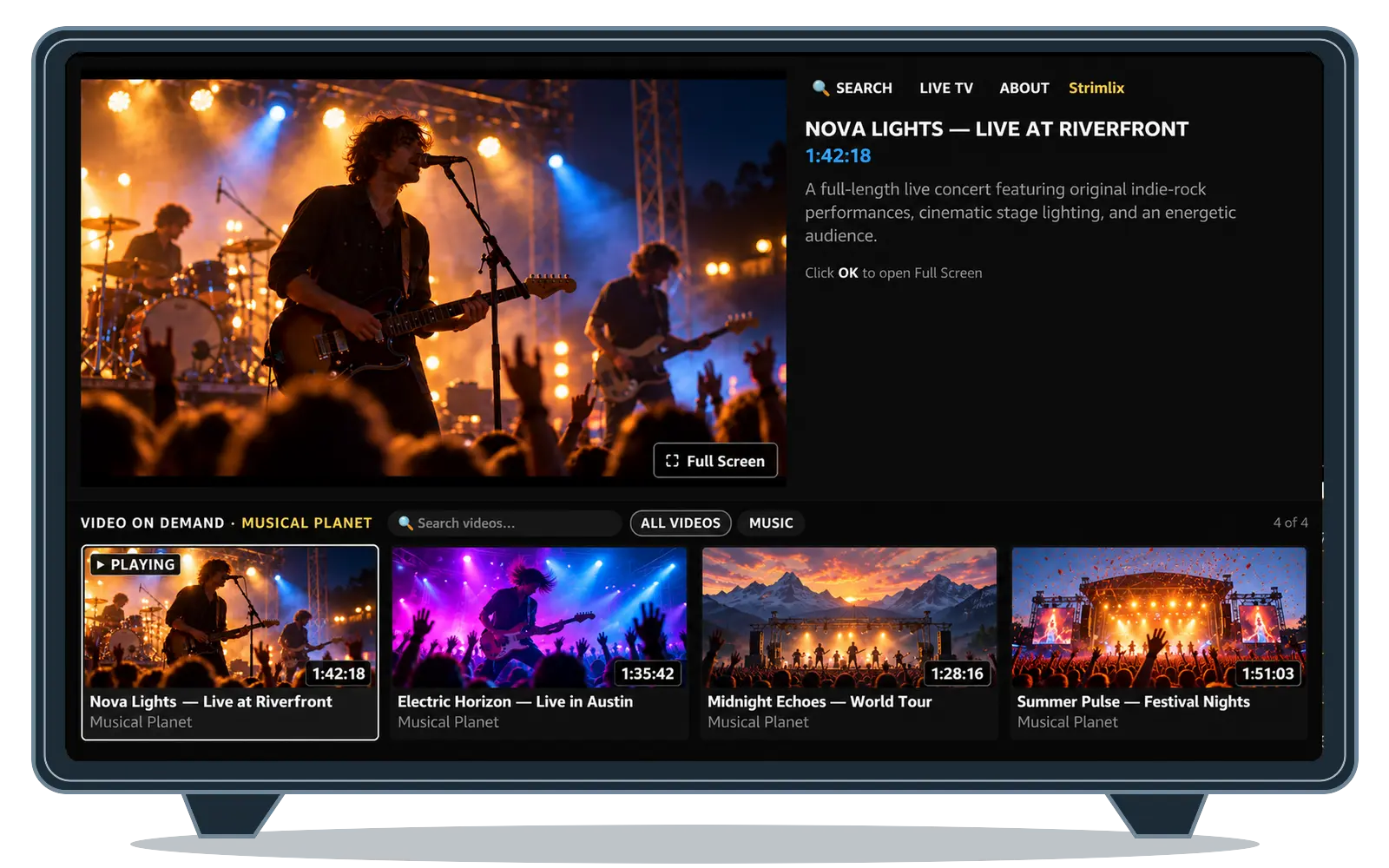Play Midnight Echoes — World Tour thumbnail
Viewport: 1389px width, 868px height.
(x=849, y=617)
